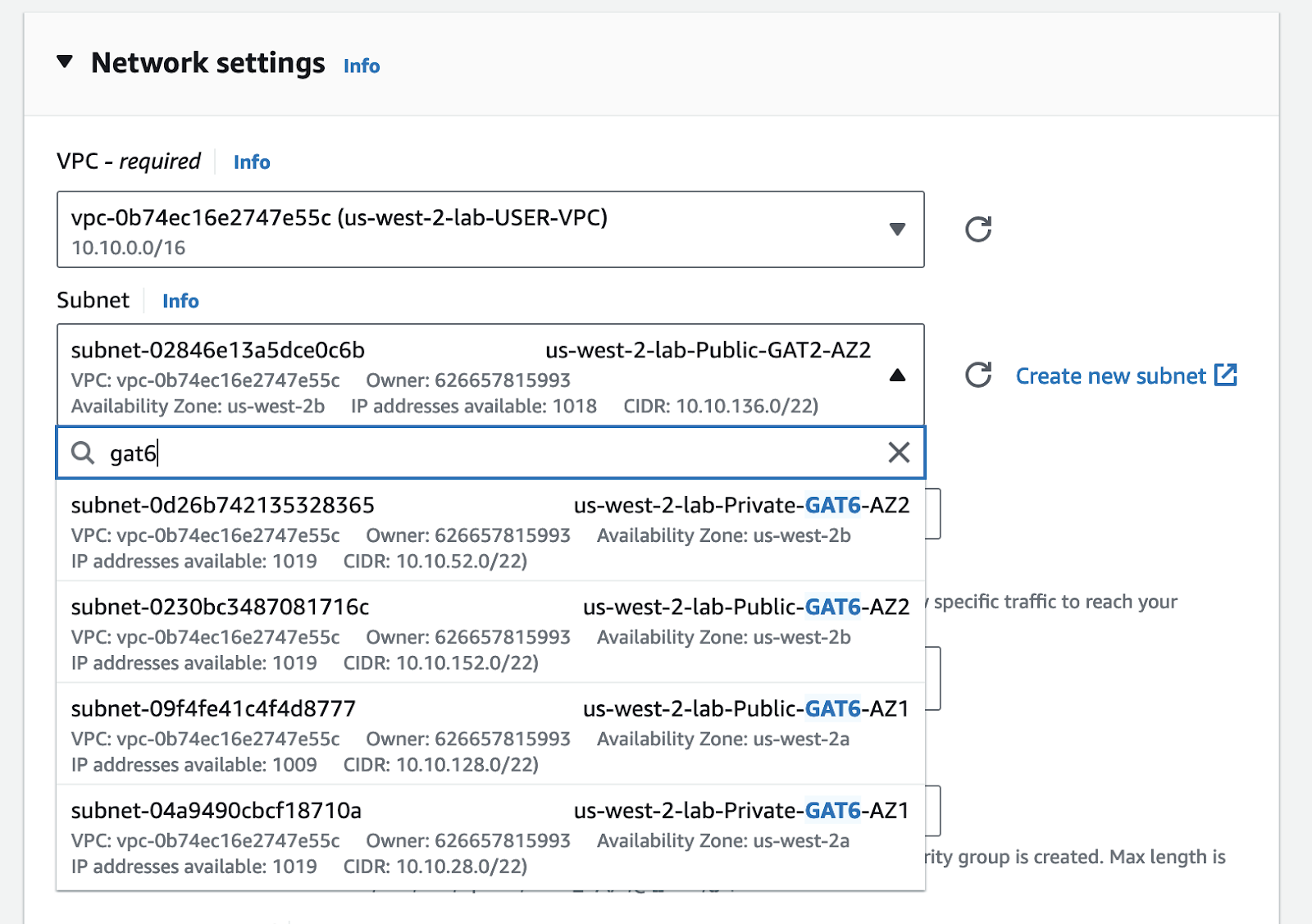The width and height of the screenshot is (1312, 924).
Task: Click the magnifier icon in subnet search
Action: [x=83, y=453]
